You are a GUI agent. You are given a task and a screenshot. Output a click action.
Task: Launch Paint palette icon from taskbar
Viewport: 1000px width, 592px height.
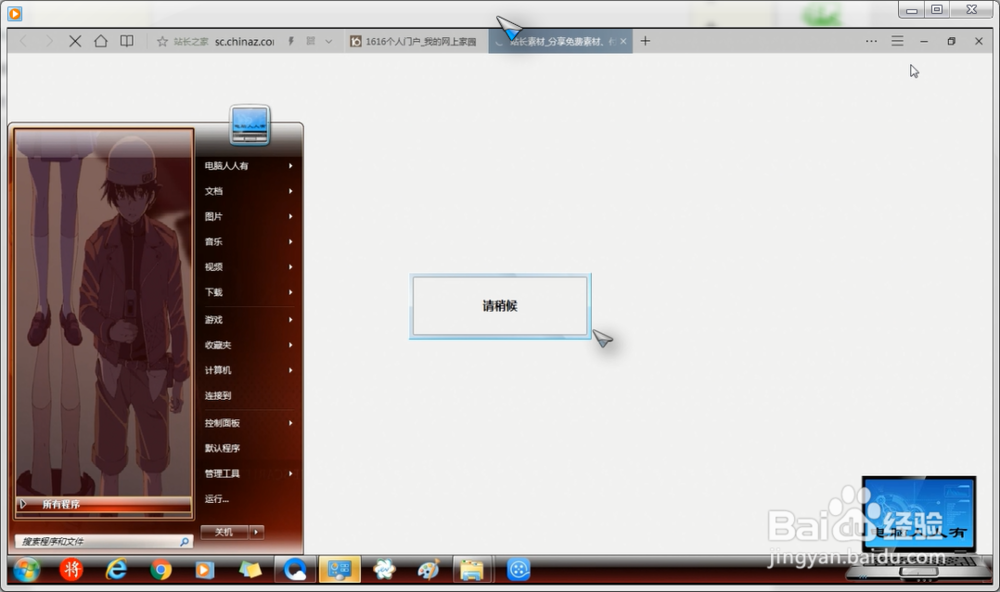tap(429, 570)
